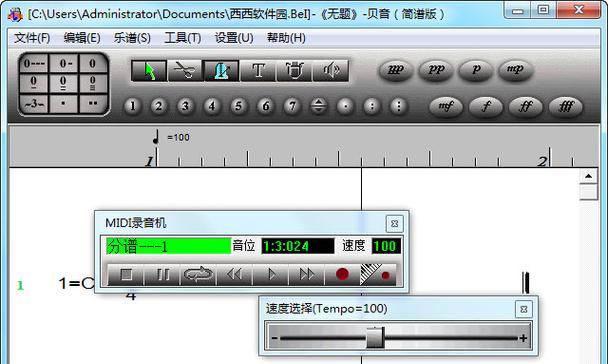Viewport: 608px width, 364px height.
Task: Click the fortissimo ff dynamics button
Action: pyautogui.click(x=526, y=106)
